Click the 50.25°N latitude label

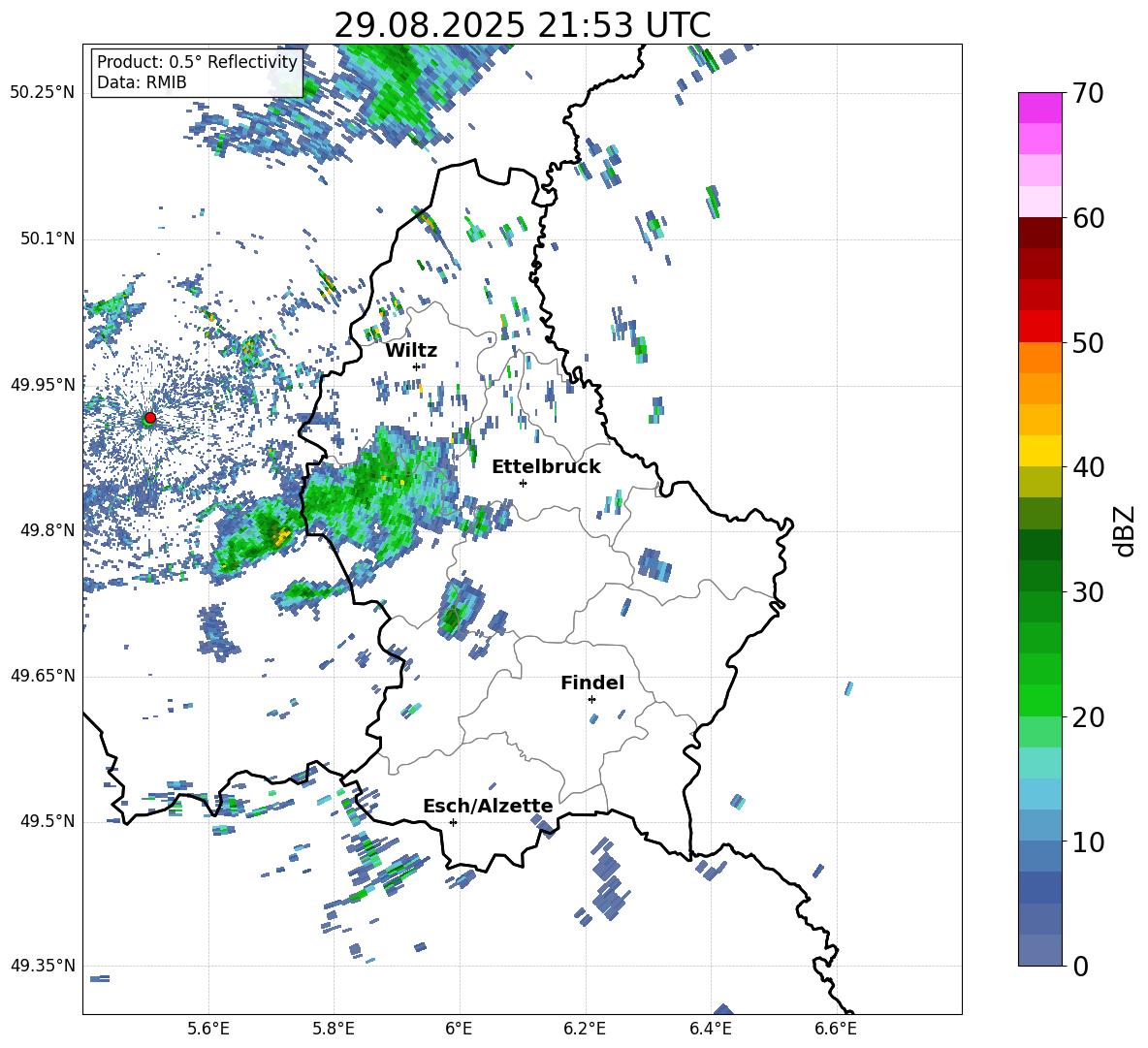(x=43, y=93)
